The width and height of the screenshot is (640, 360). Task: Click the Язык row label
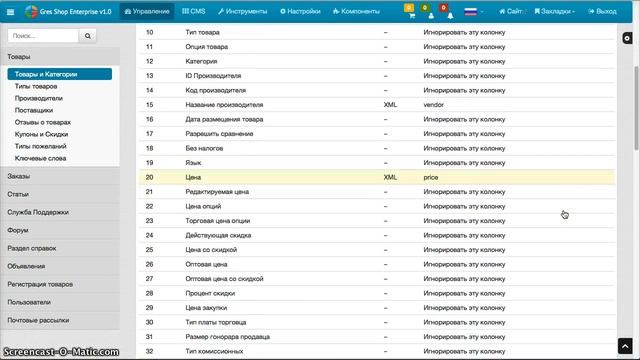point(193,163)
